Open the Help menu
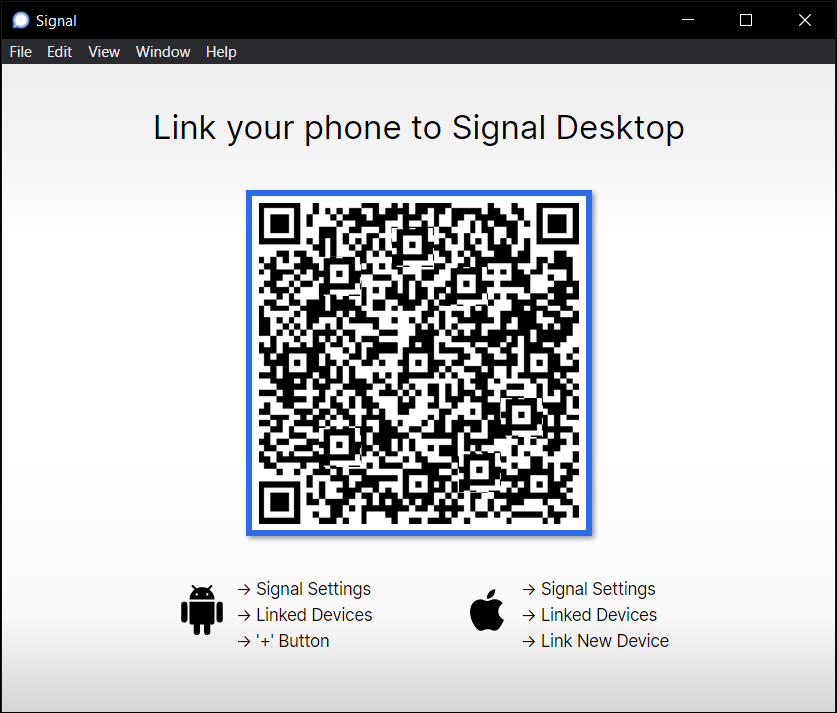 pyautogui.click(x=221, y=52)
